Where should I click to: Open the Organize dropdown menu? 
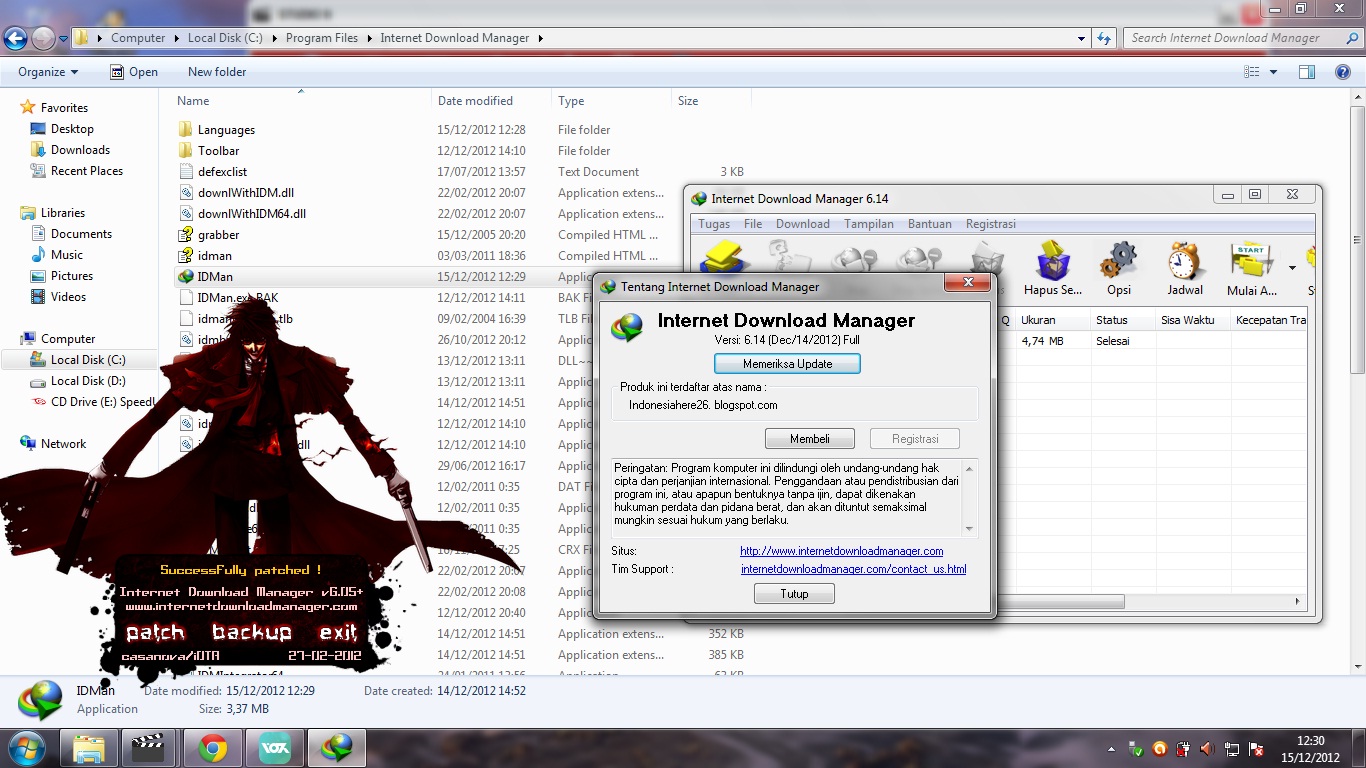[48, 72]
